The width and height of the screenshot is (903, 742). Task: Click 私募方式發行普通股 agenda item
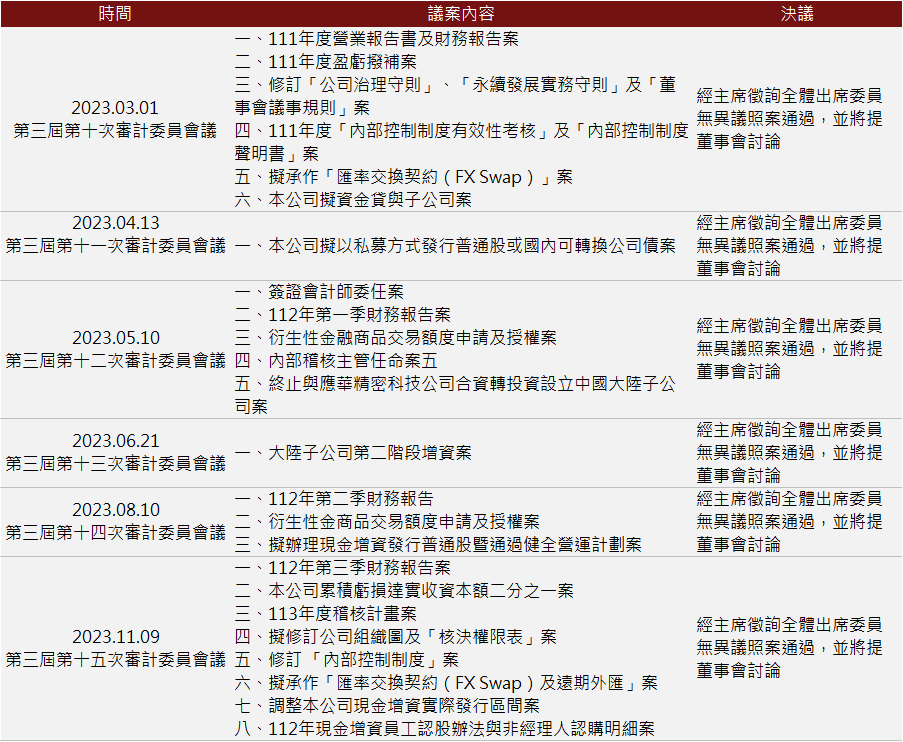click(455, 246)
